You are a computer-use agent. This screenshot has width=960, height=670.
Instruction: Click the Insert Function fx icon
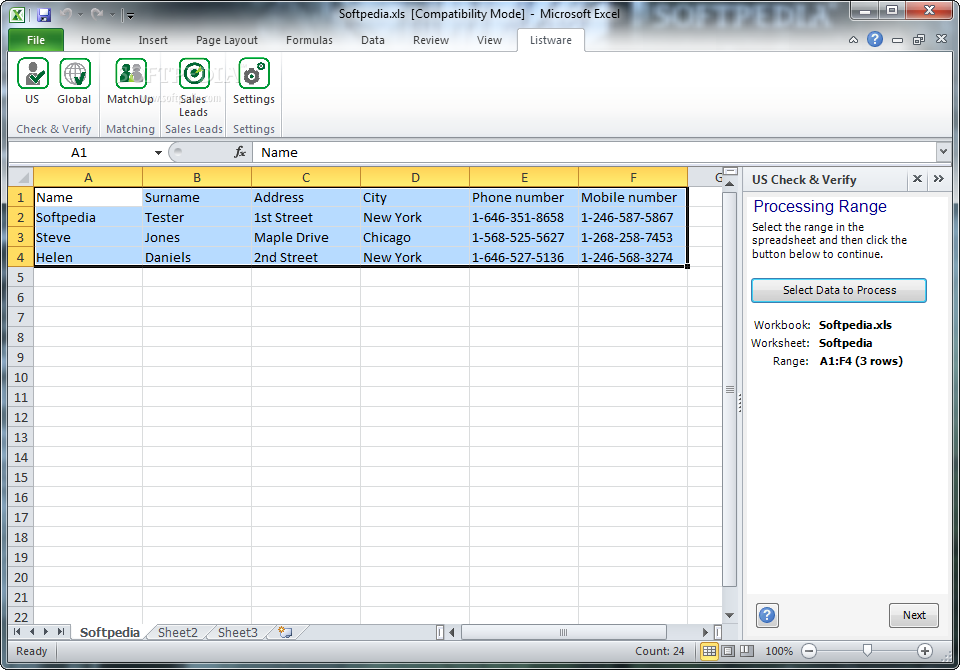click(x=240, y=152)
